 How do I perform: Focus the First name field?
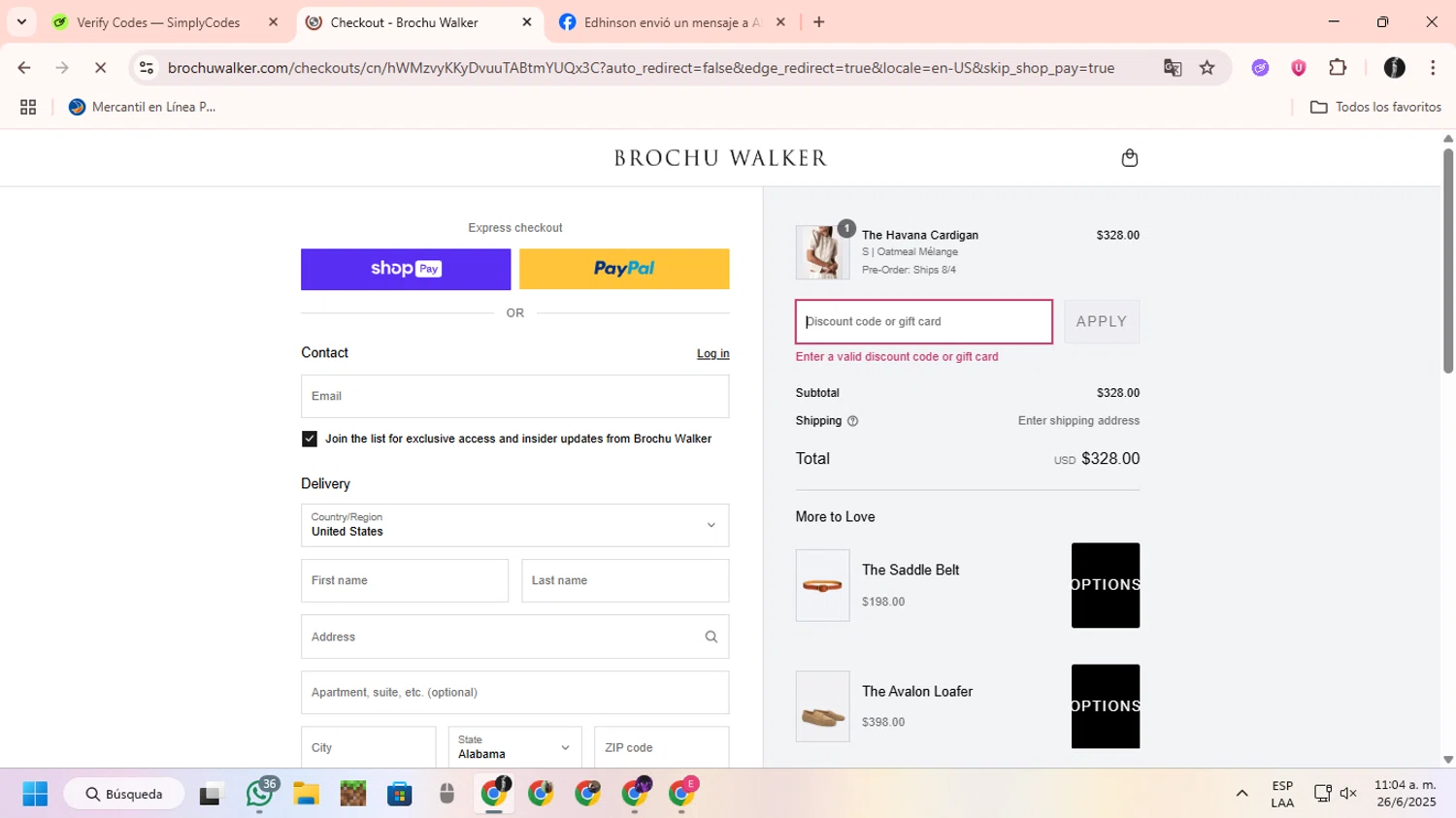405,580
